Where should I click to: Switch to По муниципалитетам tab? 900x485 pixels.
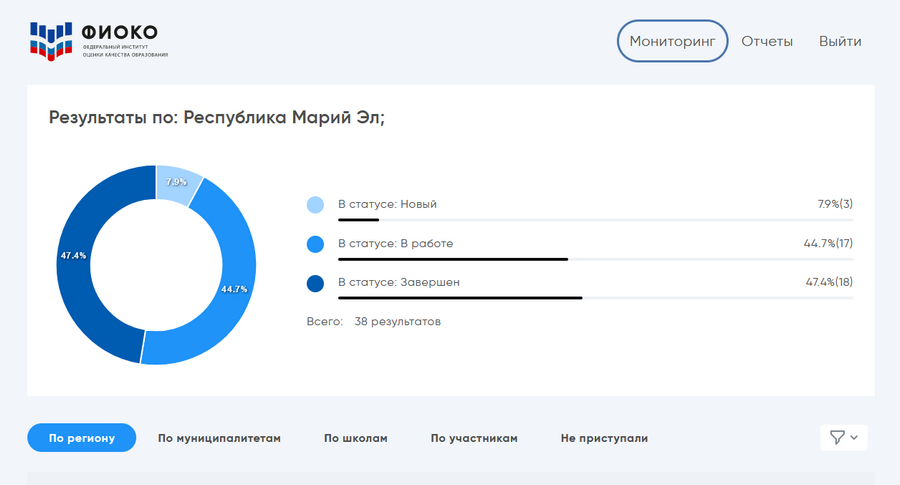coord(219,438)
